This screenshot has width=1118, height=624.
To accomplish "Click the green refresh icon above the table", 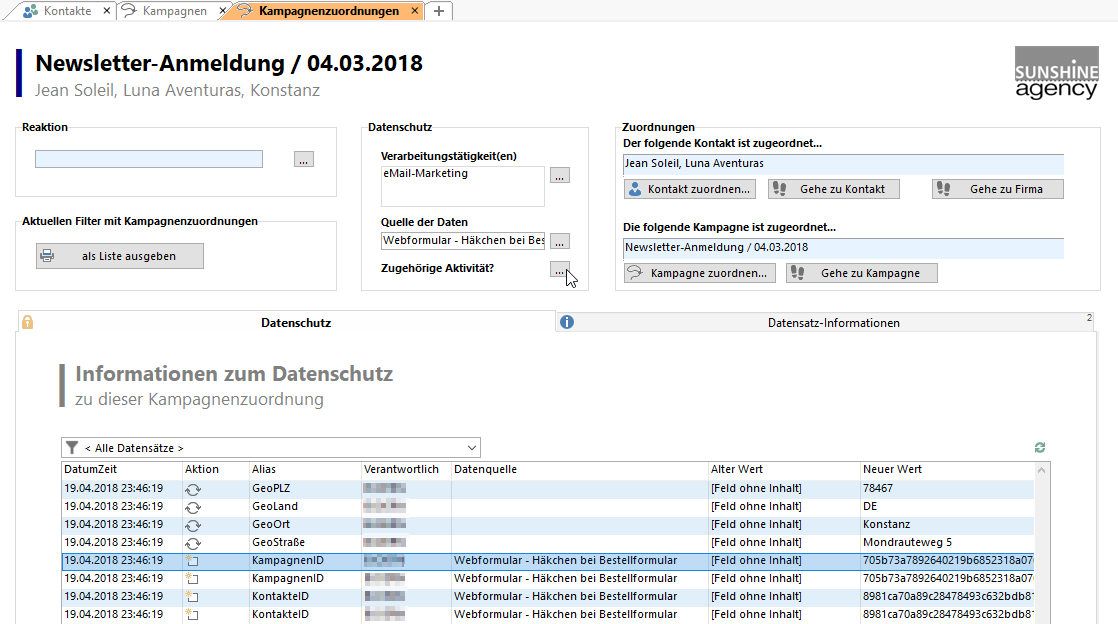I will click(1040, 448).
